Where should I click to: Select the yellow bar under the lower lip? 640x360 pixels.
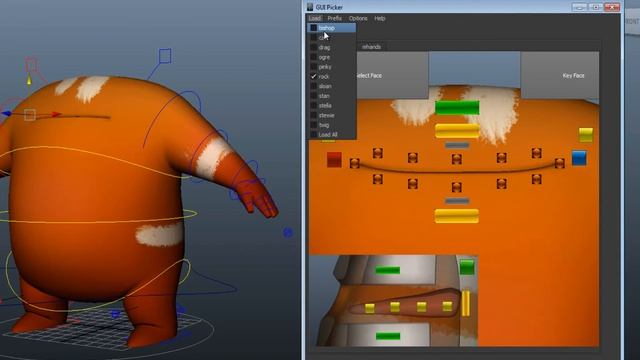point(457,216)
